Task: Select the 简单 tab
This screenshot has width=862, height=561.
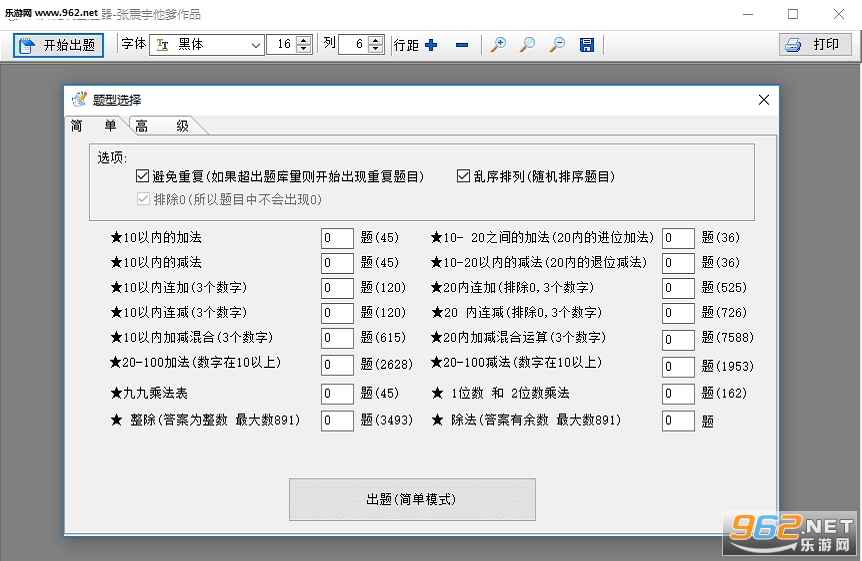Action: point(94,125)
